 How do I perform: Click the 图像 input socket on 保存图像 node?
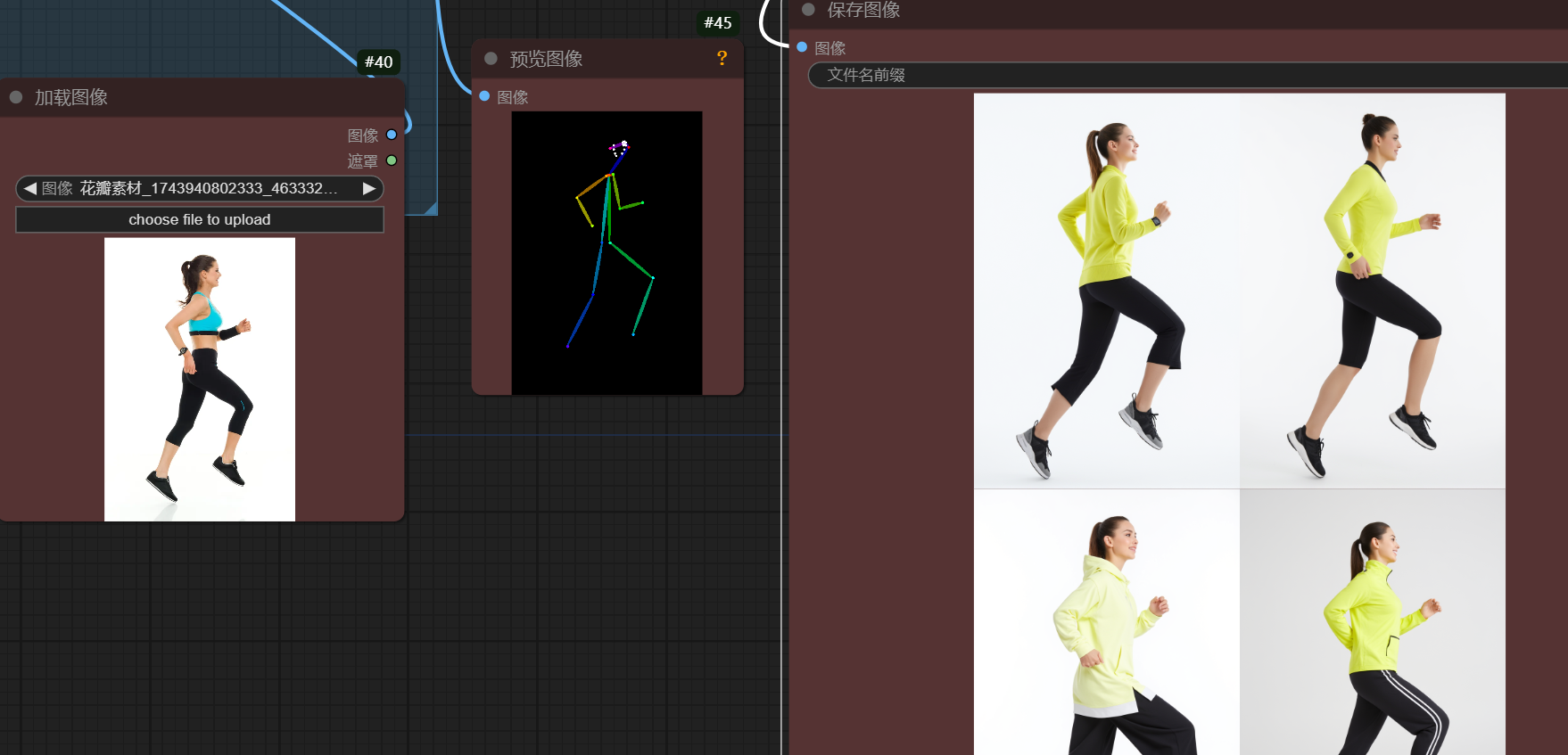coord(802,47)
